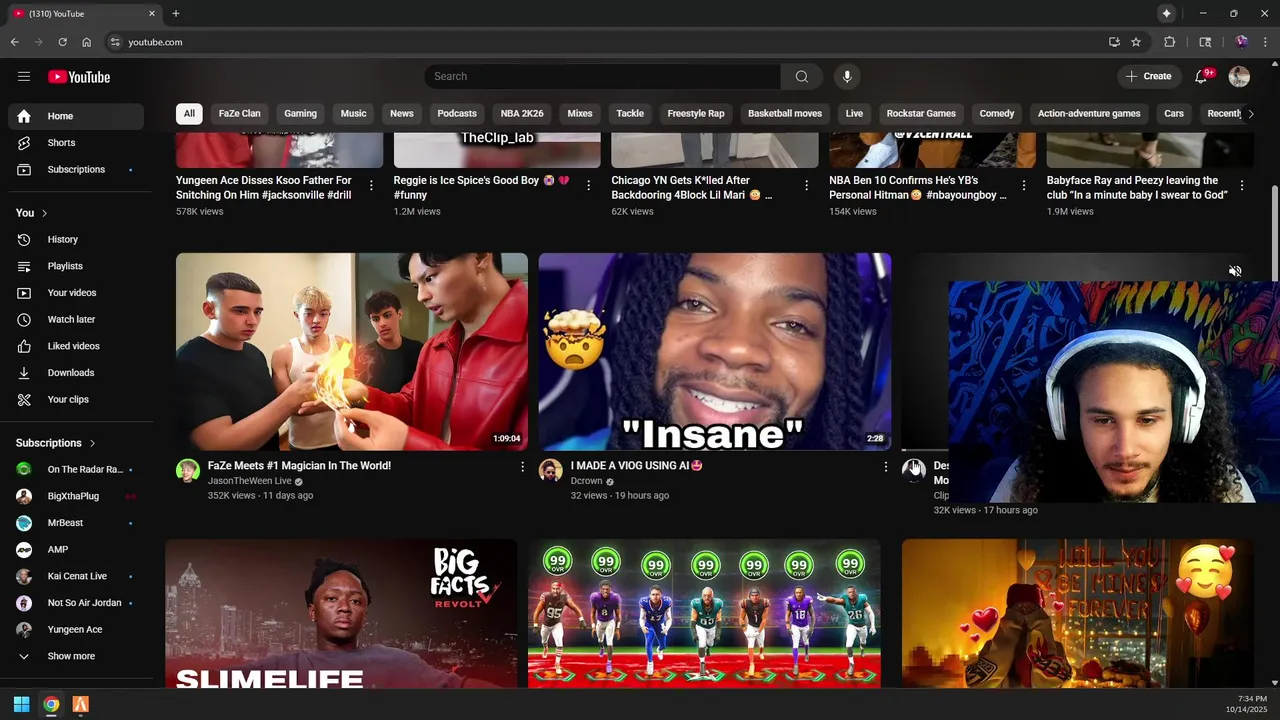The width and height of the screenshot is (1280, 720).
Task: Open options for Yungeen Ace Disses video
Action: (371, 186)
